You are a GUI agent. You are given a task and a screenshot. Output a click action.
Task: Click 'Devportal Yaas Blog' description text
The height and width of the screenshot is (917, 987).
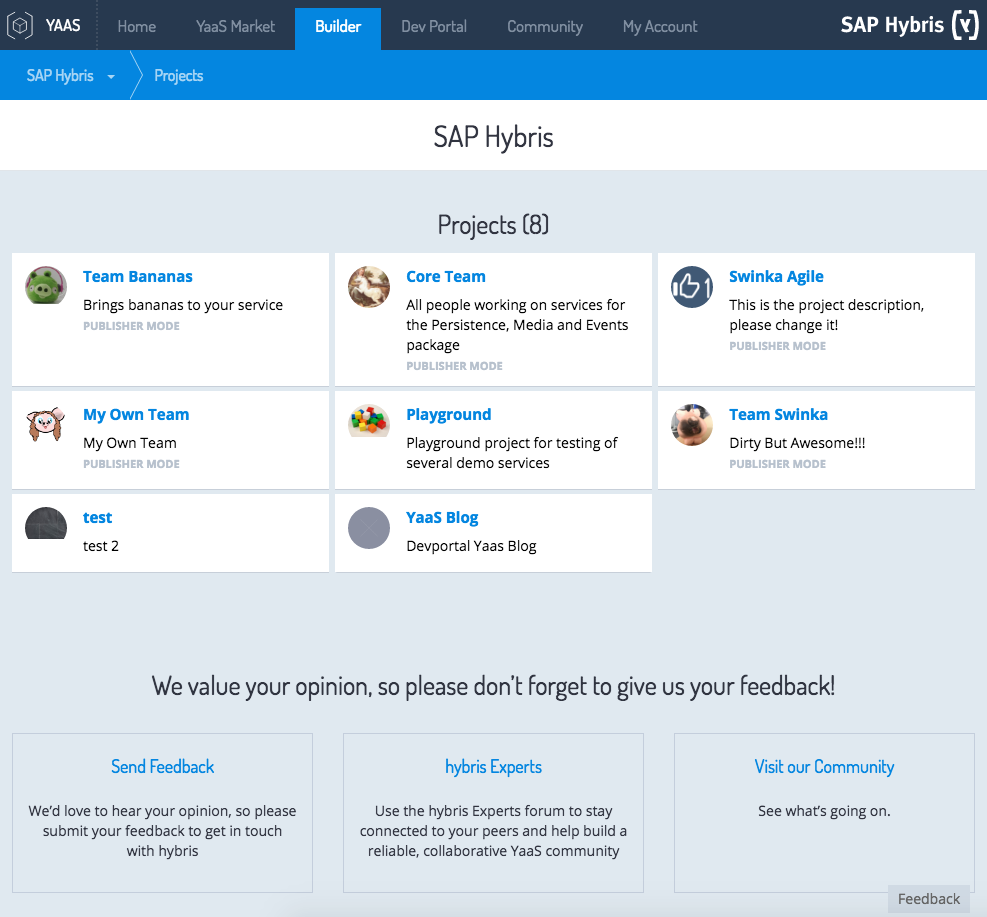pyautogui.click(x=471, y=546)
